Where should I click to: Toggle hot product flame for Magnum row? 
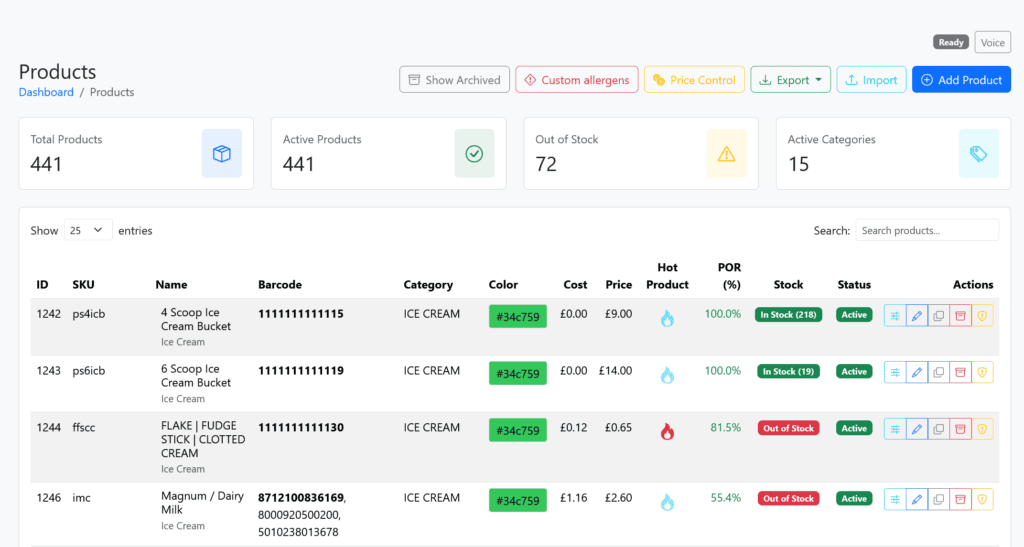[x=667, y=502]
